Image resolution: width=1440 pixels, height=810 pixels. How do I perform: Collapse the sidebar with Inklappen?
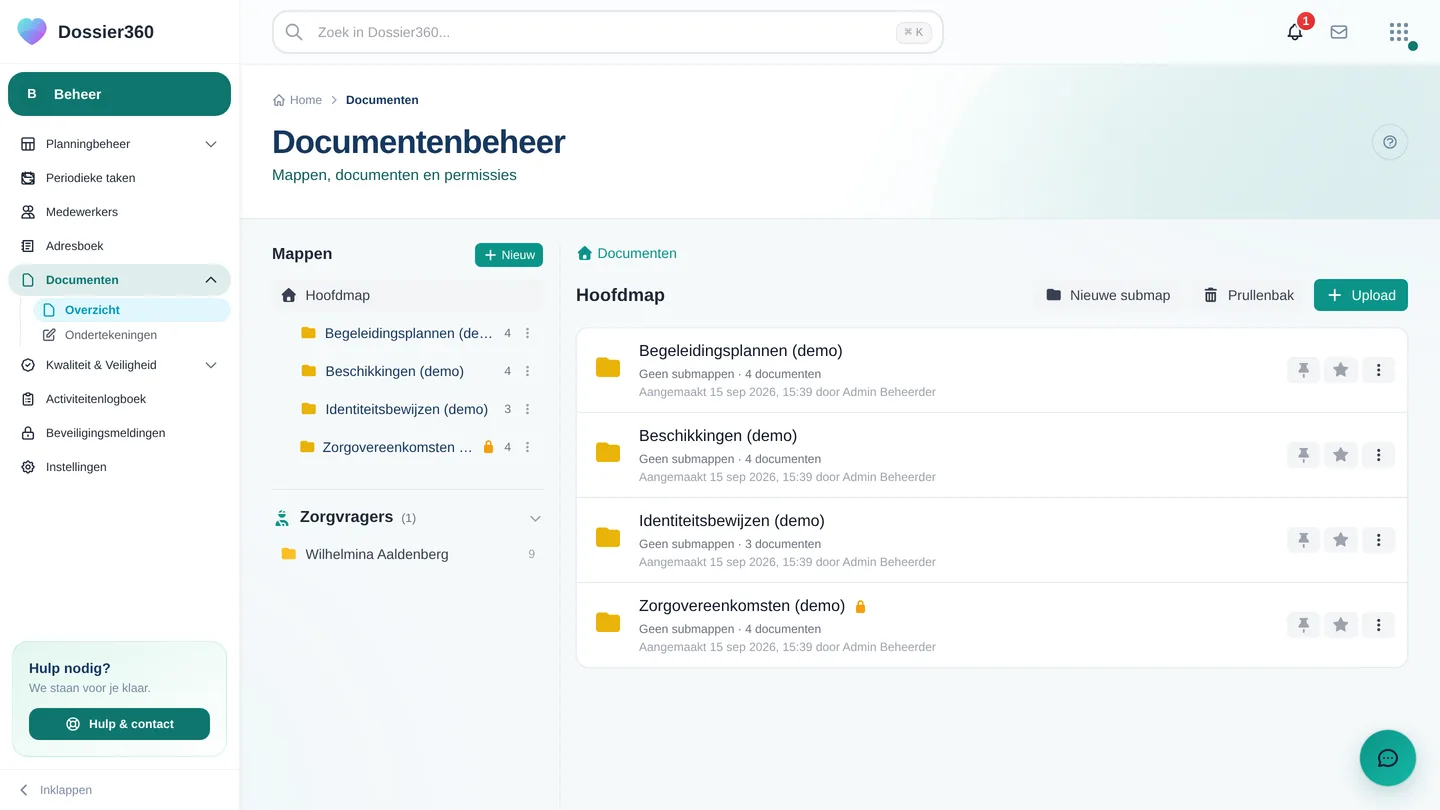click(56, 790)
